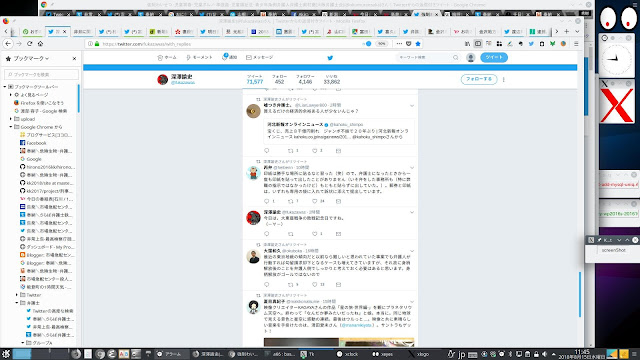Click the ブックマークを検索 search field
This screenshot has width=640, height=360.
pos(41,75)
